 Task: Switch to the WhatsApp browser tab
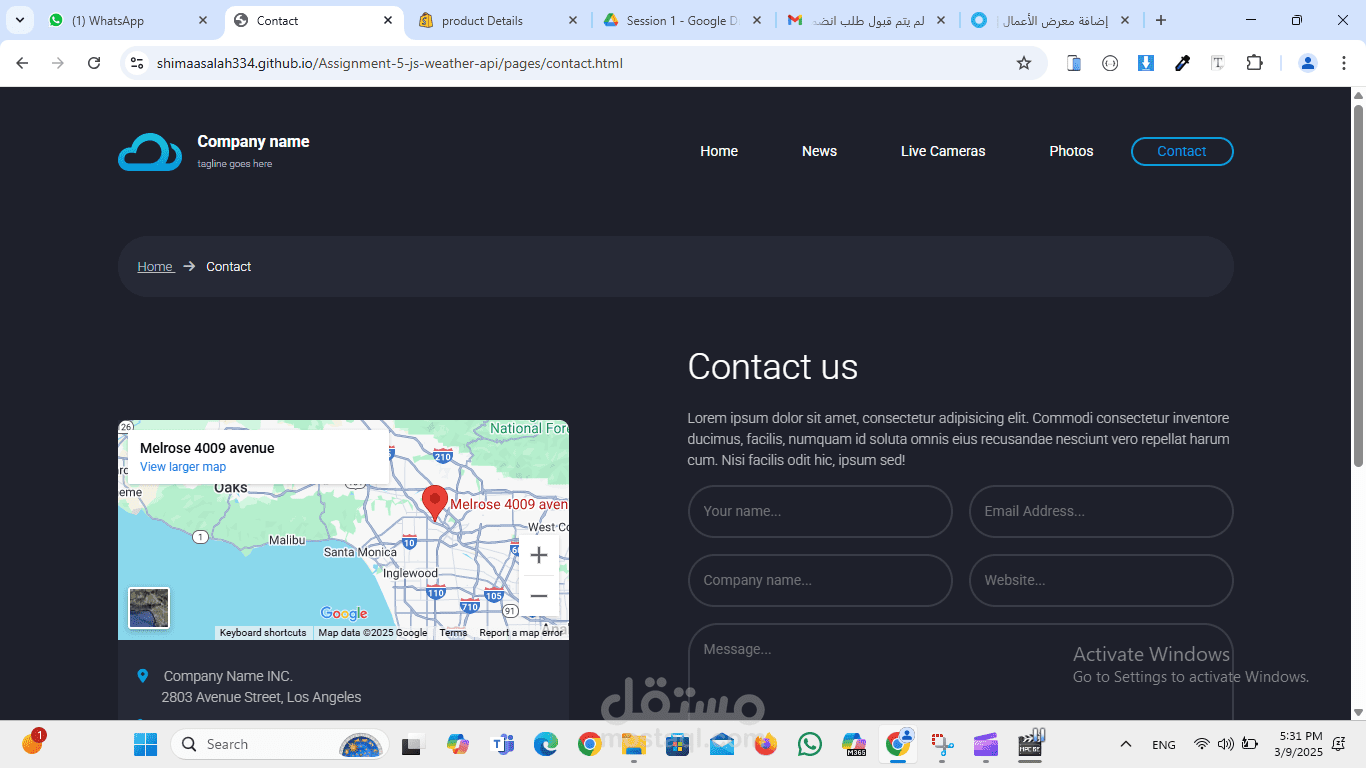tap(130, 20)
